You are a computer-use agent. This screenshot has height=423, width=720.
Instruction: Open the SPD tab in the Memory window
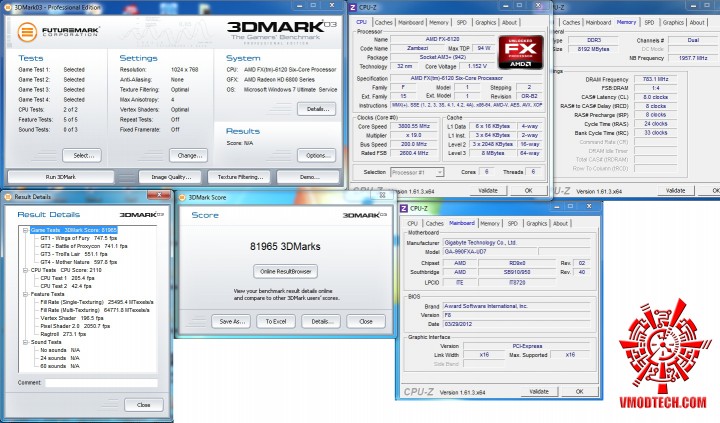pos(649,22)
